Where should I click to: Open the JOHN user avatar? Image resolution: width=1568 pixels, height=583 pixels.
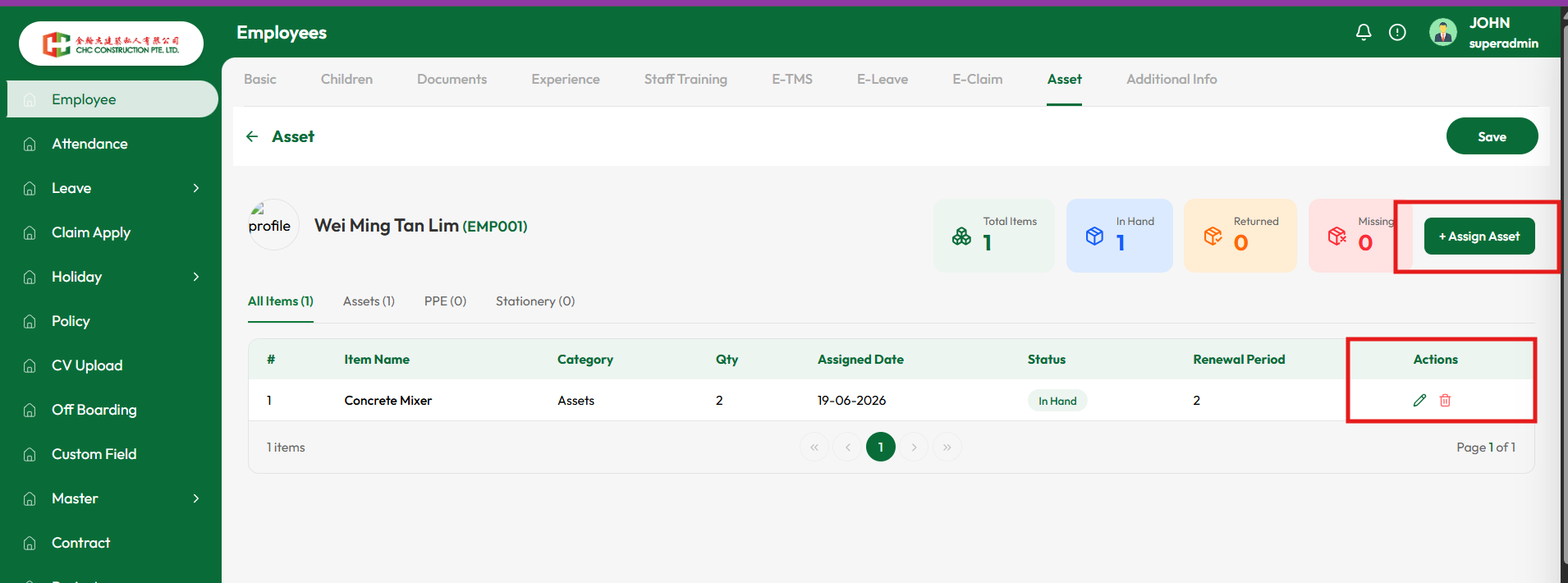pos(1443,32)
